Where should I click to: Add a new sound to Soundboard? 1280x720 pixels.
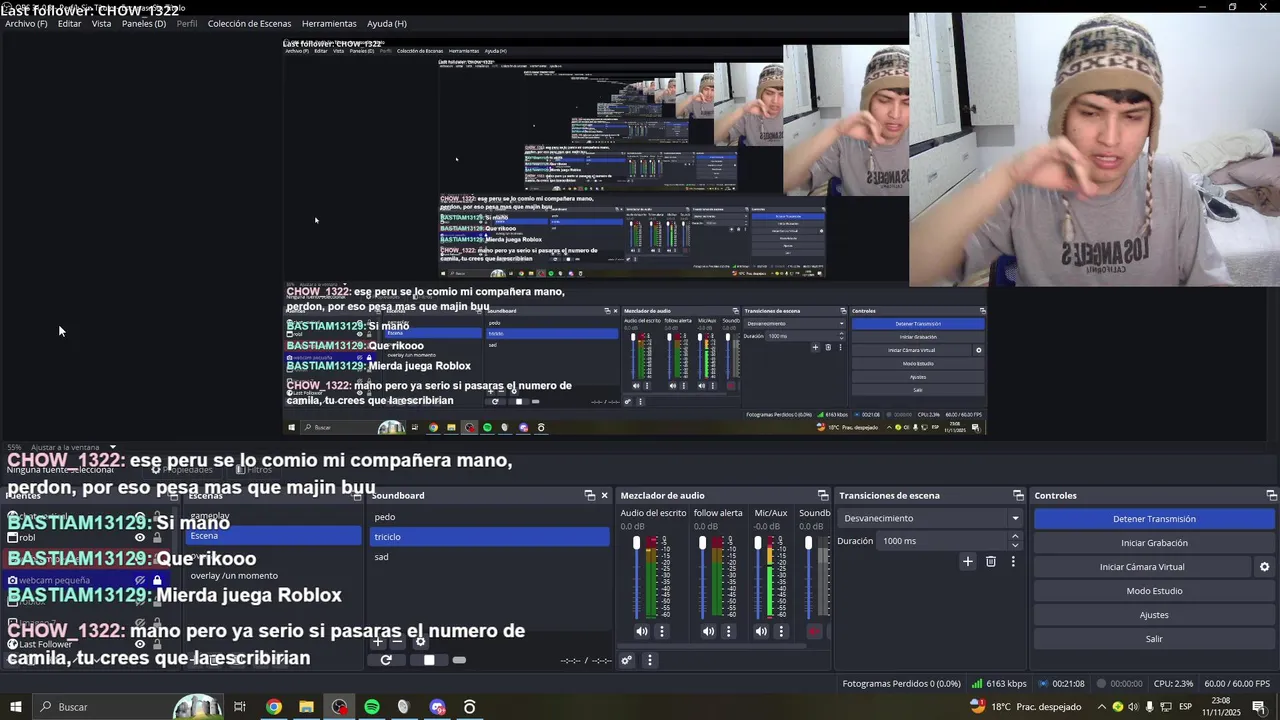(x=378, y=642)
